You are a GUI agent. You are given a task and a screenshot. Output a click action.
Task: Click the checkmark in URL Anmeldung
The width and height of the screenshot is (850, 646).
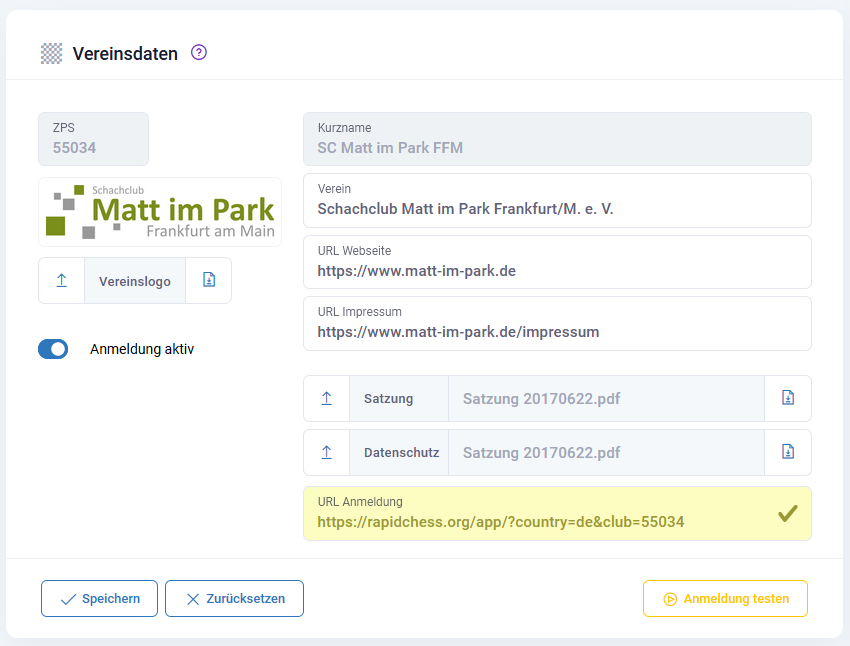[788, 514]
